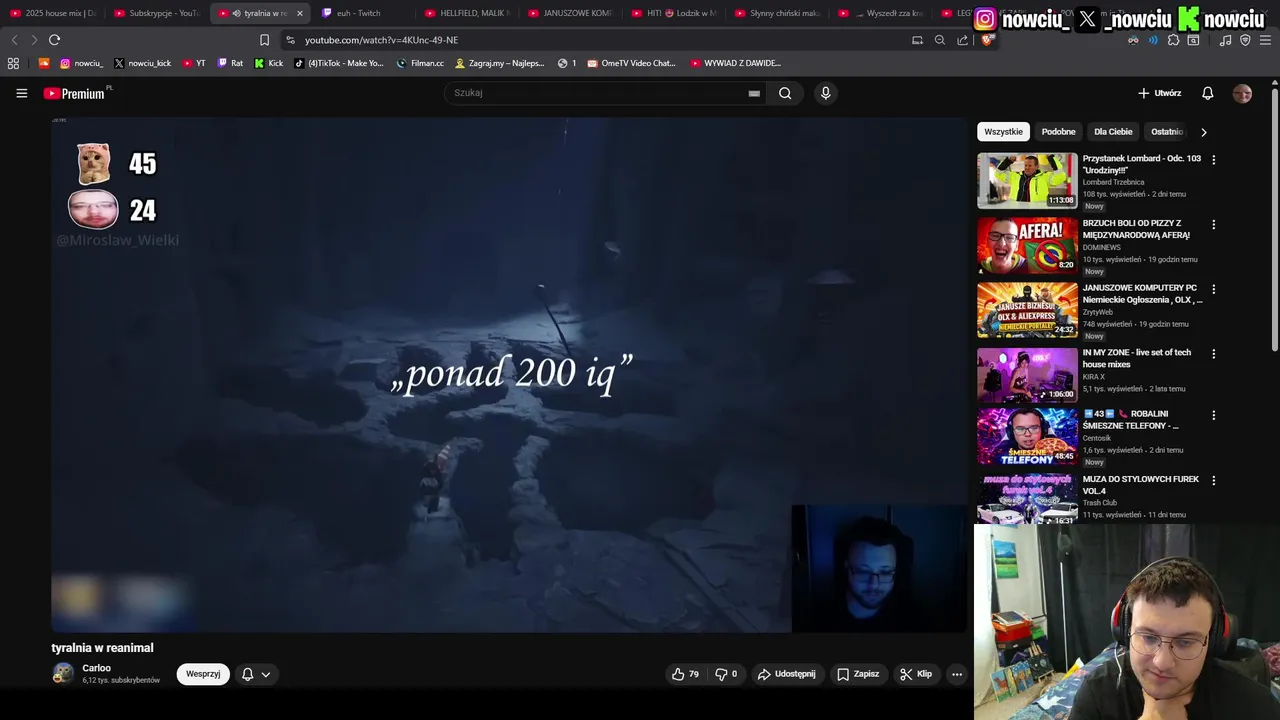
Task: Click the main video player showing ponad 200 iq
Action: click(x=510, y=375)
